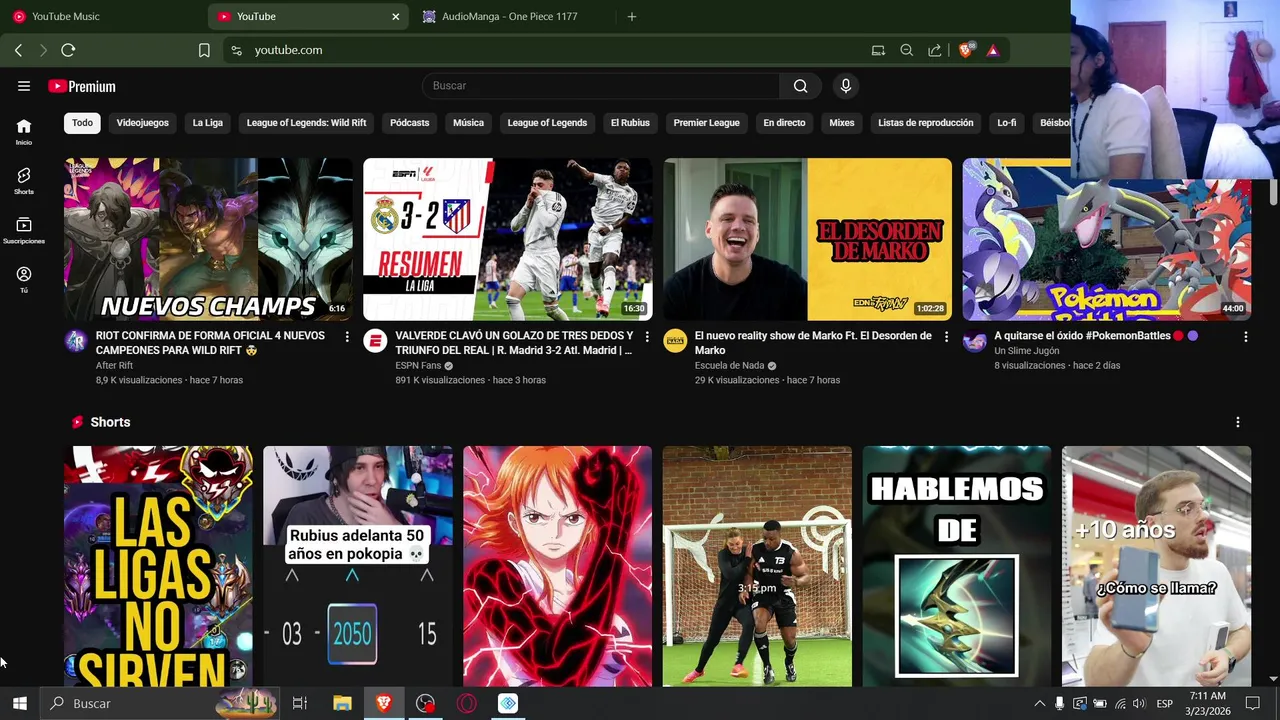This screenshot has height=720, width=1280.
Task: Switch to the YouTube Music tab
Action: coord(103,16)
